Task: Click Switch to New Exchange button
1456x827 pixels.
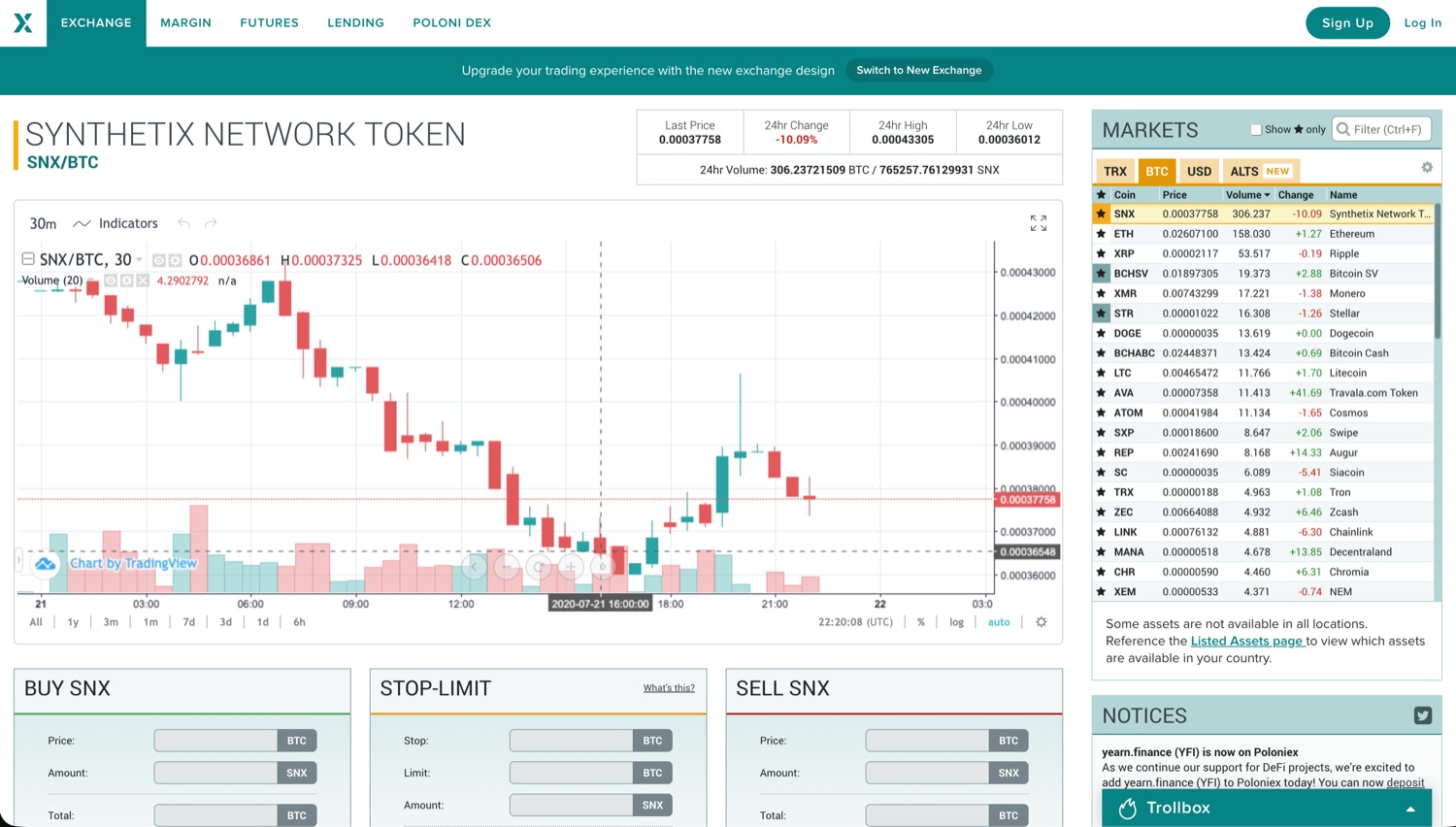Action: (x=918, y=70)
